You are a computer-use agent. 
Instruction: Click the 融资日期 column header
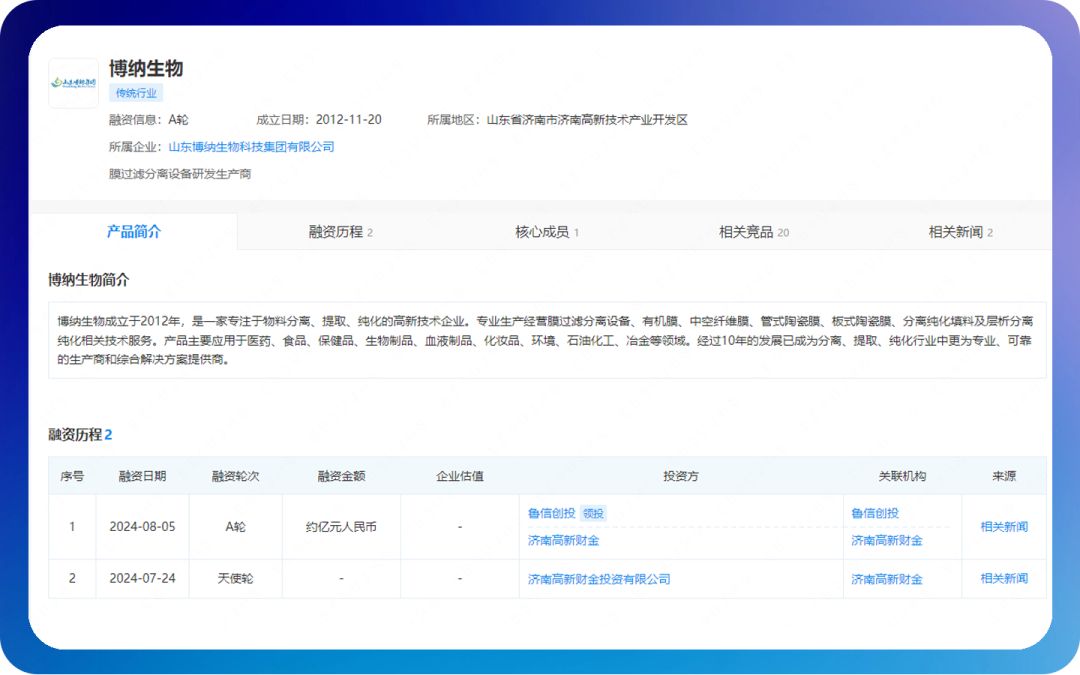pyautogui.click(x=143, y=476)
